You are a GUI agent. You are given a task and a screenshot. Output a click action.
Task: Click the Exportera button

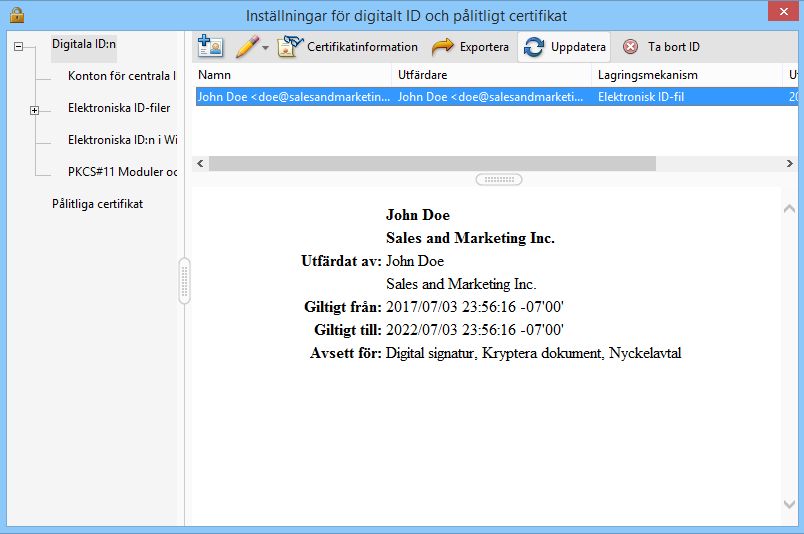(x=470, y=47)
